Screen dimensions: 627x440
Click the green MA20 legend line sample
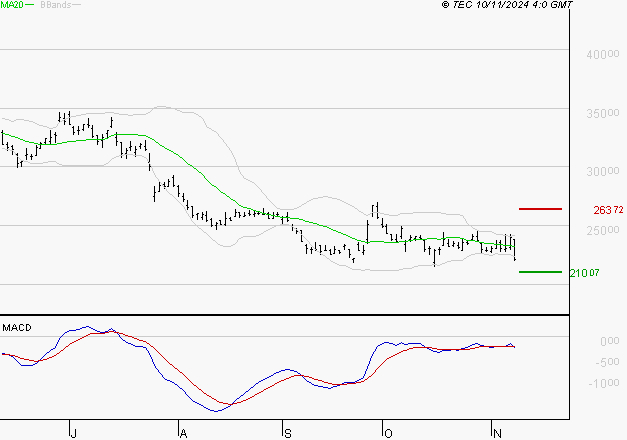pos(30,5)
